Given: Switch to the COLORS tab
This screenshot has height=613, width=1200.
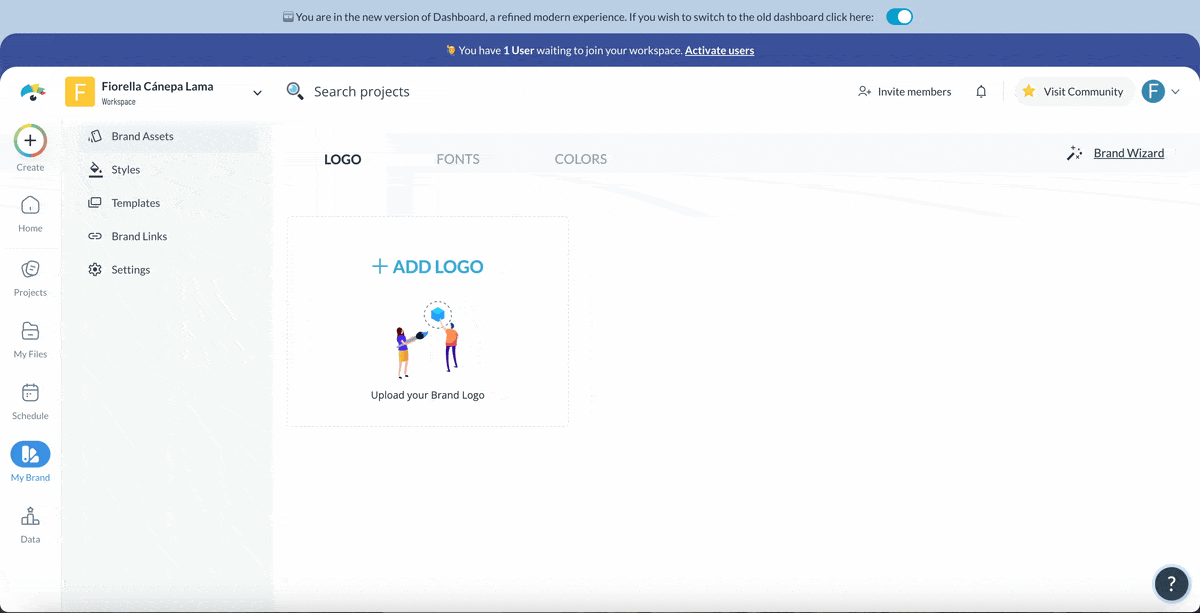Looking at the screenshot, I should tap(580, 158).
